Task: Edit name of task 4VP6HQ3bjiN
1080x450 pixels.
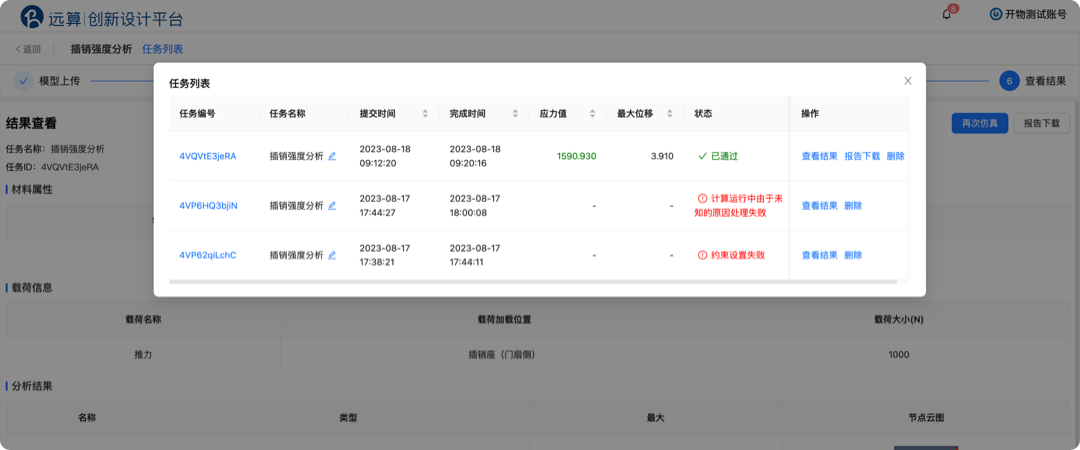Action: click(x=332, y=205)
